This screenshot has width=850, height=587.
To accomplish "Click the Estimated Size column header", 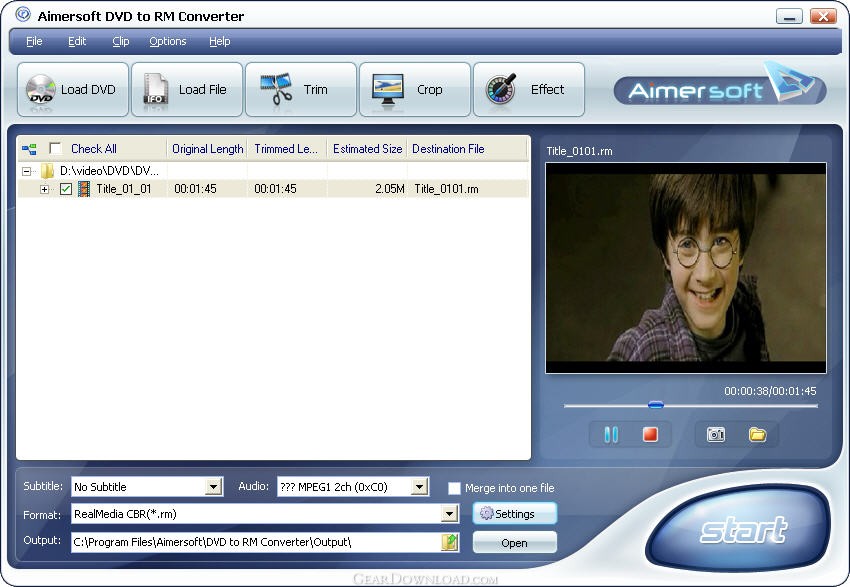I will (367, 149).
